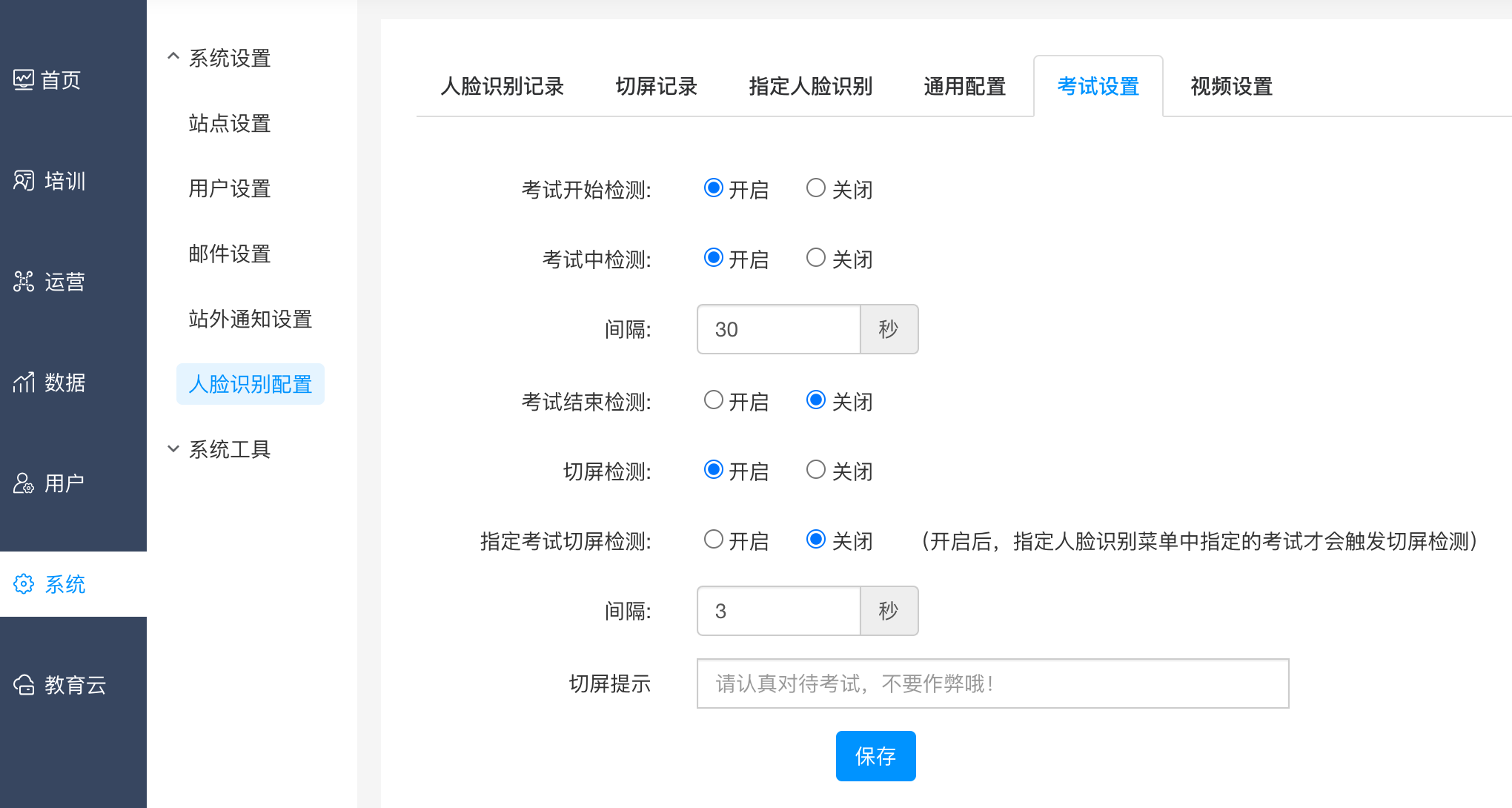Screen dimensions: 1512x808
Task: Disable 考试开始检测 by selecting 关闭
Action: (816, 188)
